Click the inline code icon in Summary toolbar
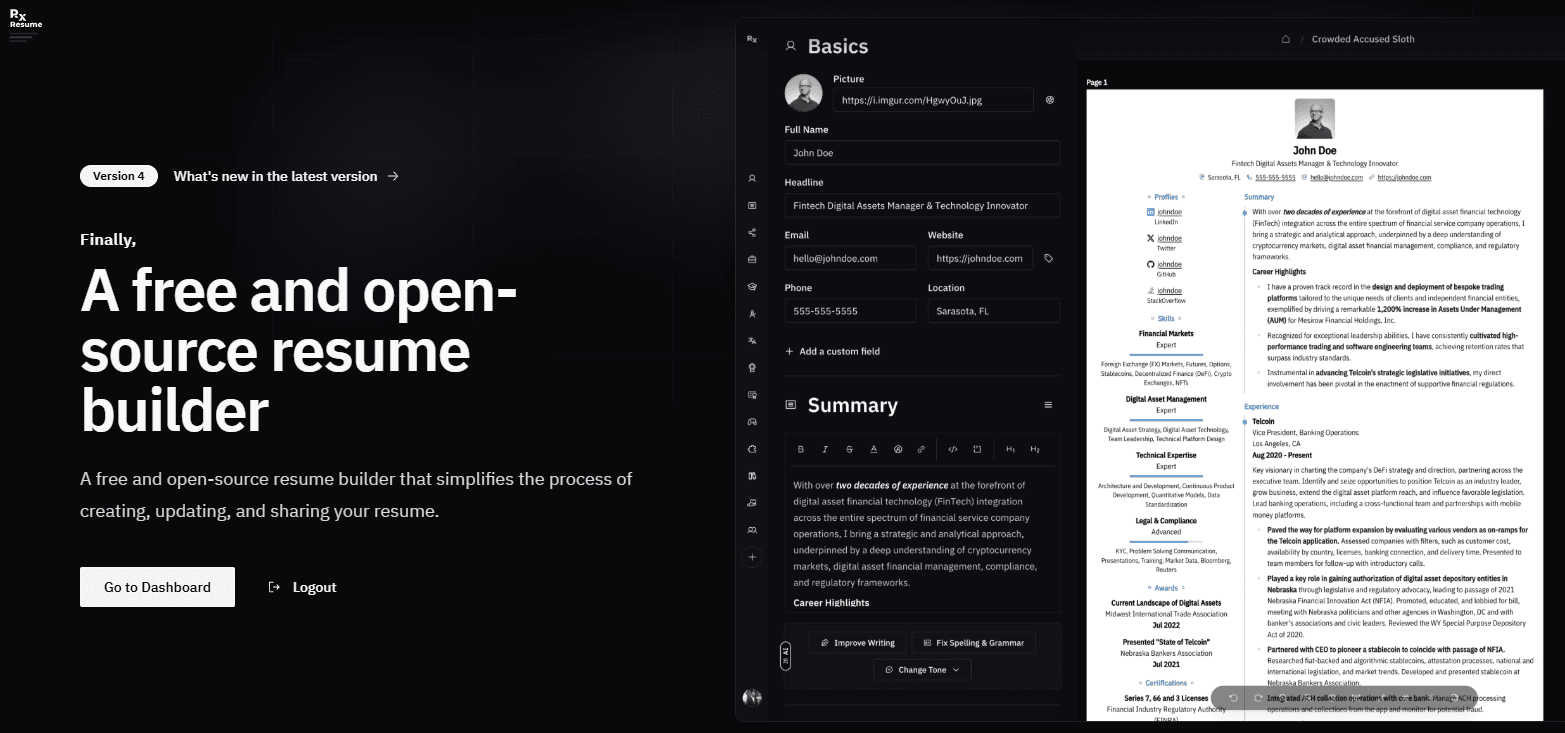The height and width of the screenshot is (733, 1565). [x=953, y=449]
